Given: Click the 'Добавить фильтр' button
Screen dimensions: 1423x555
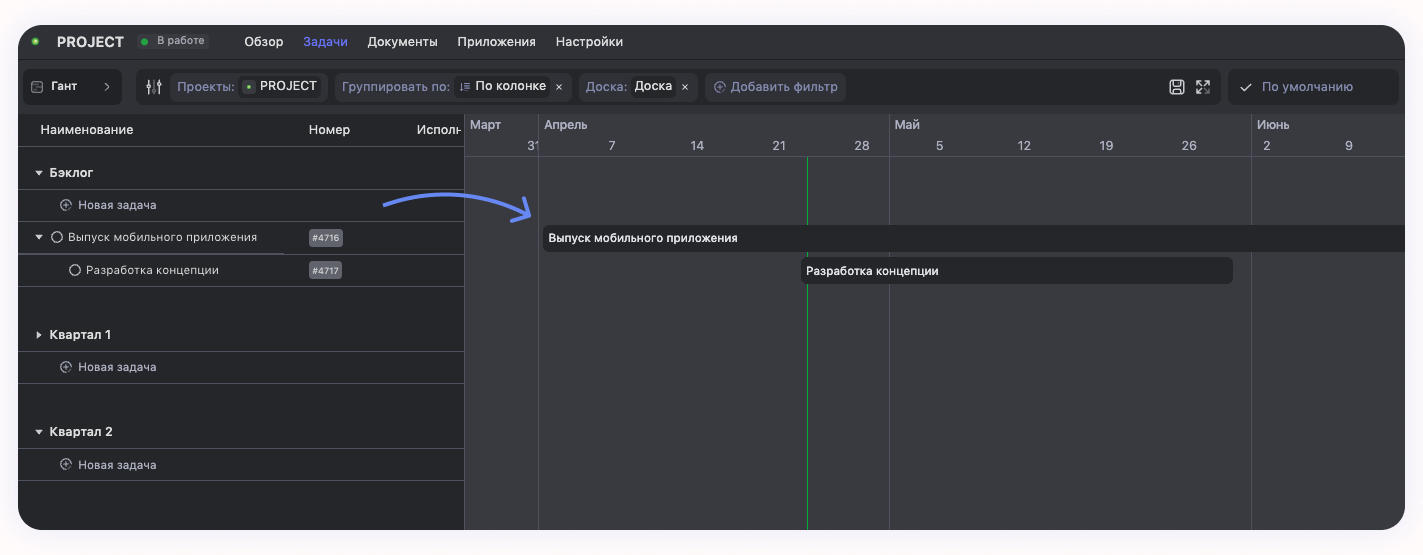Looking at the screenshot, I should click(x=775, y=87).
